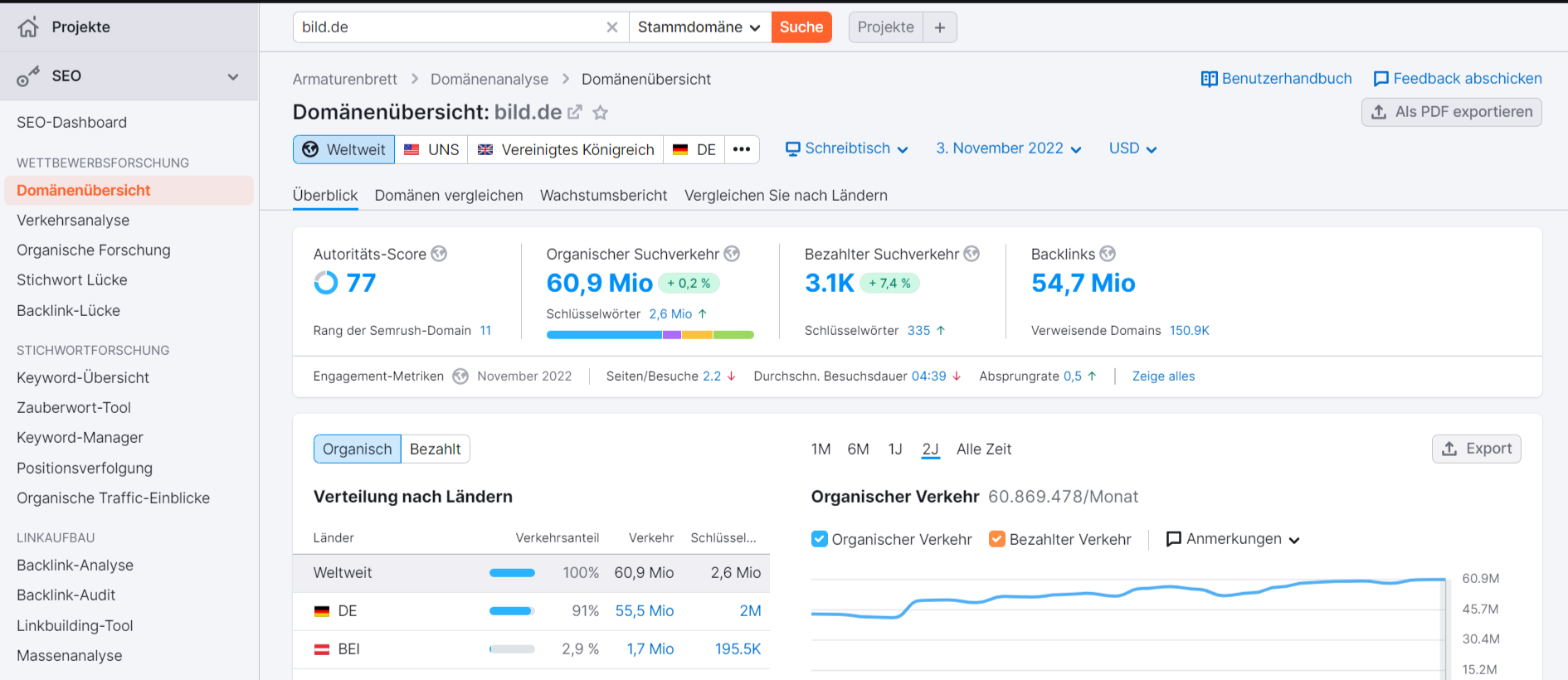
Task: Clear the search field with the X icon
Action: pyautogui.click(x=612, y=27)
